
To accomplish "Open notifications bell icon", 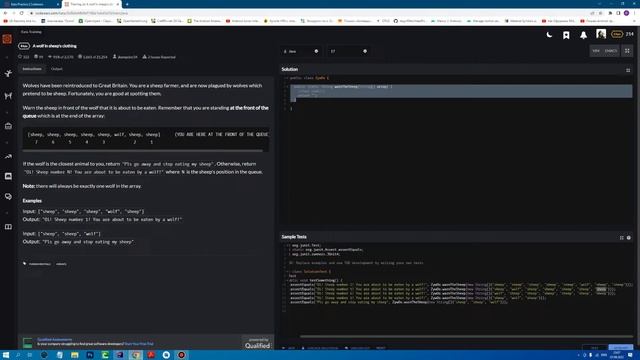I will [584, 36].
